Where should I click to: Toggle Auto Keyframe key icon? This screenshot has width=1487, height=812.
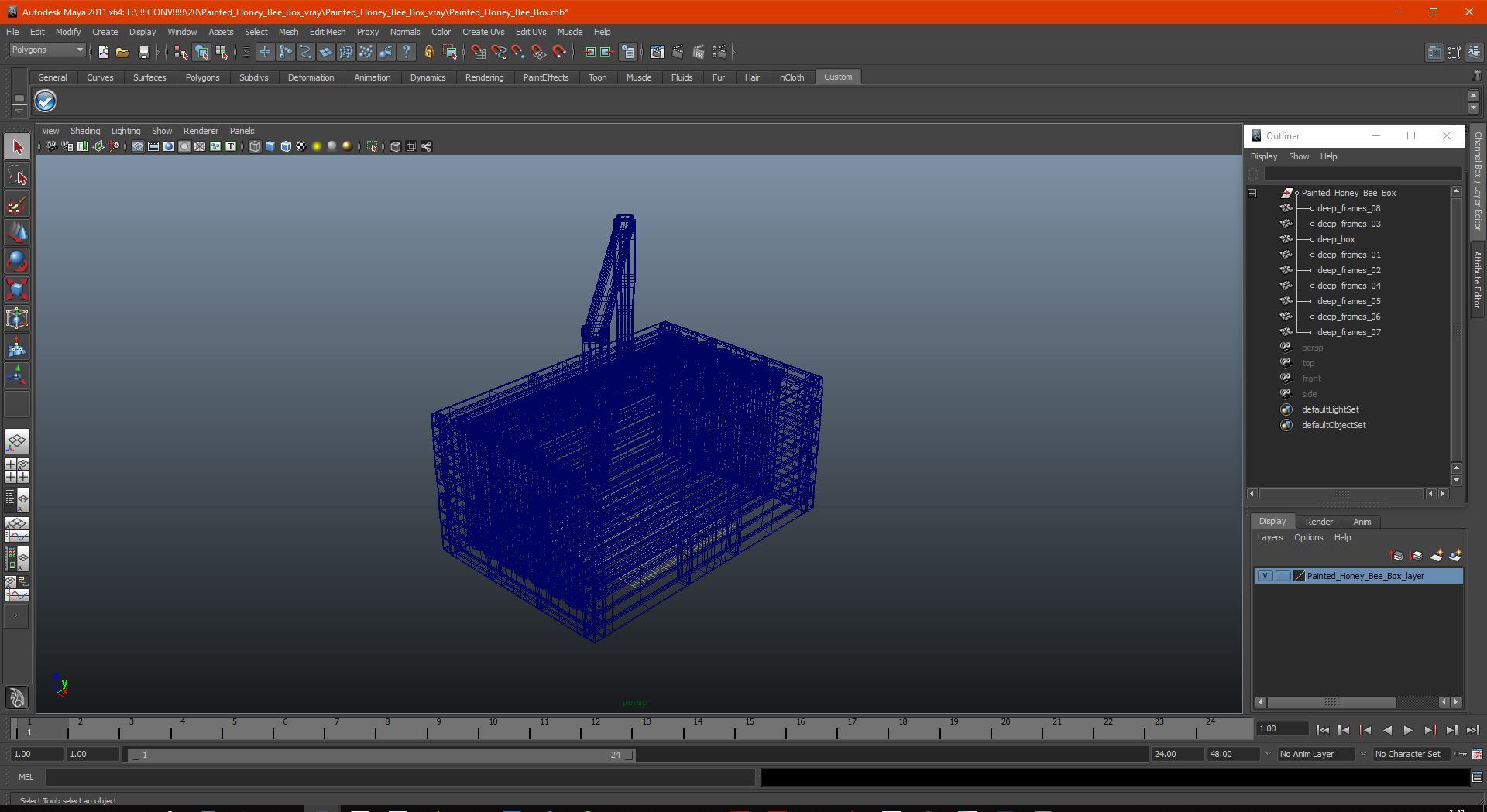pyautogui.click(x=1461, y=754)
